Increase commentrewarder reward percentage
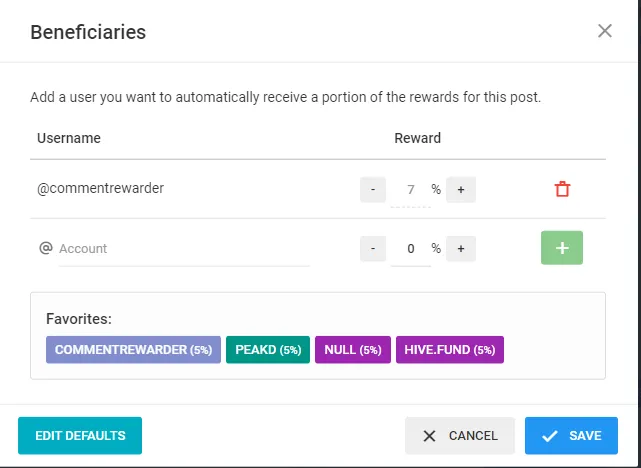This screenshot has height=468, width=641. pyautogui.click(x=461, y=189)
